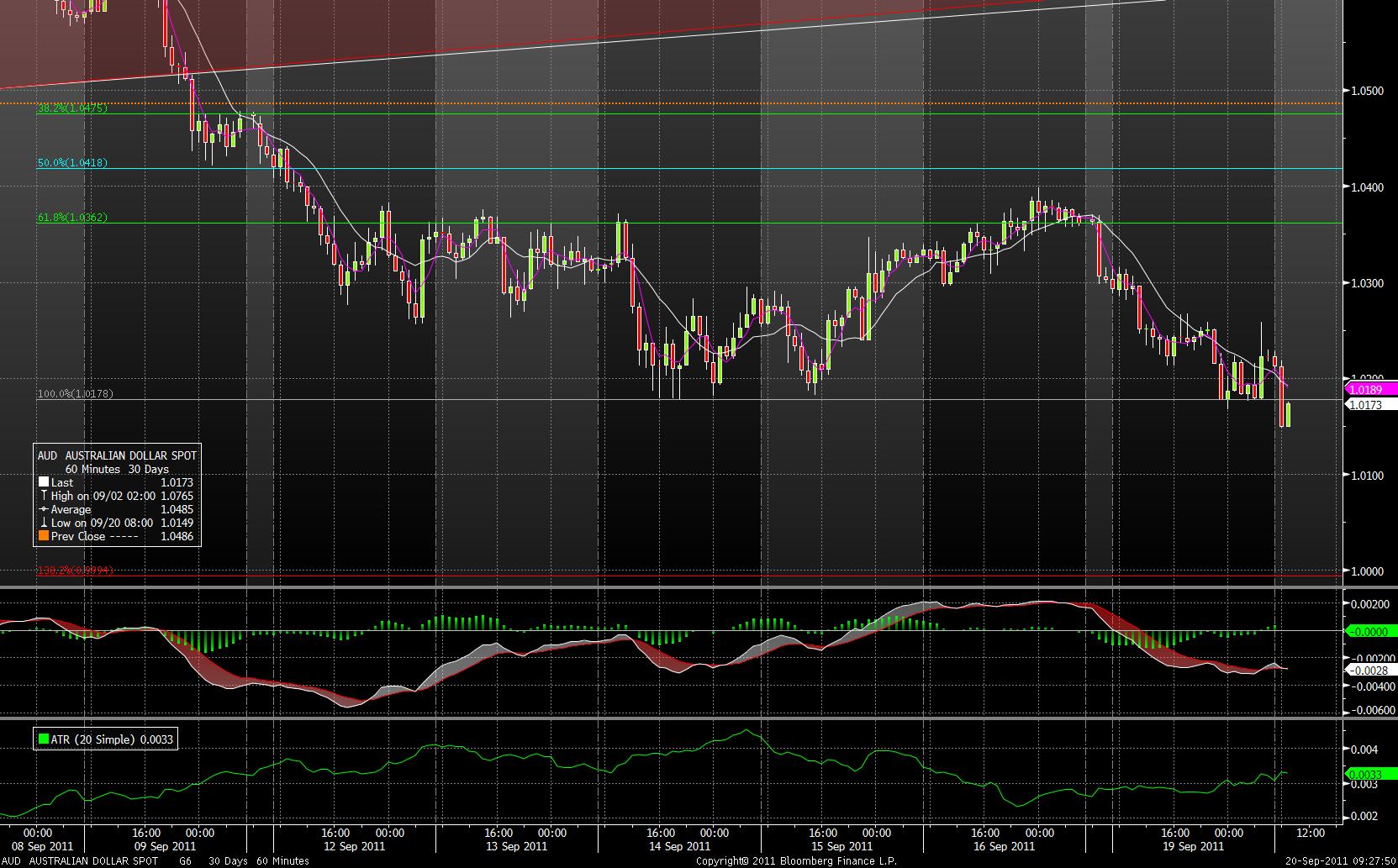Viewport: 1398px width, 868px height.
Task: Click the 14 Sep 2011 date label
Action: pyautogui.click(x=679, y=846)
